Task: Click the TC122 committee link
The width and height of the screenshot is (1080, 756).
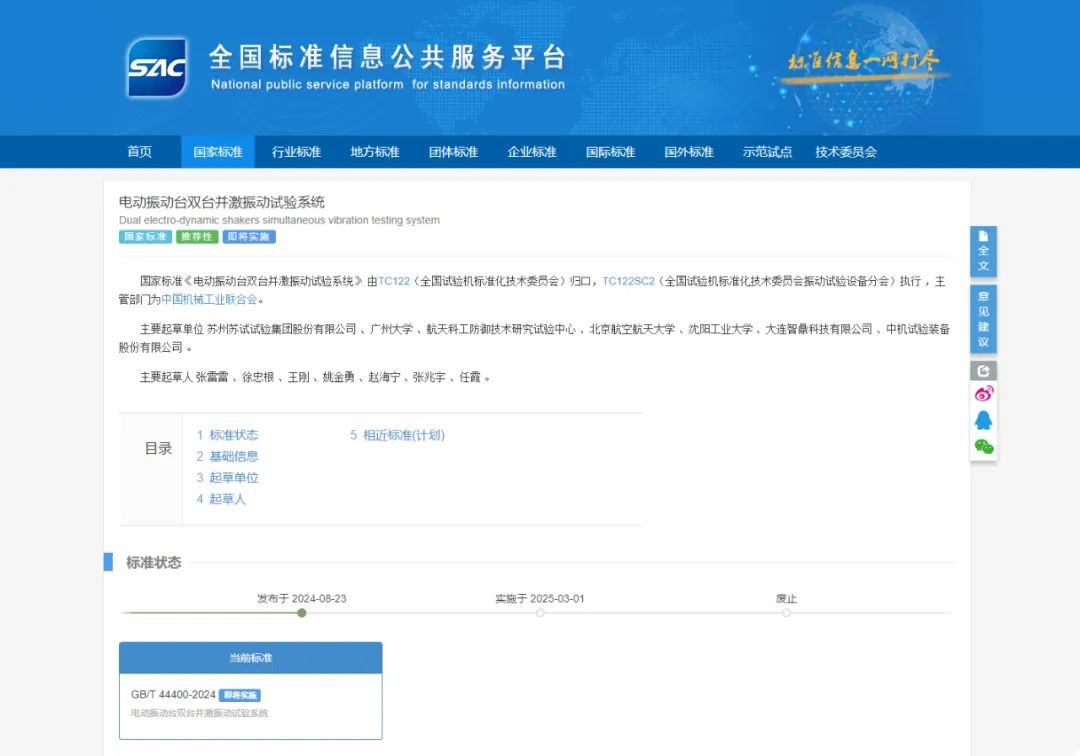Action: pos(394,282)
